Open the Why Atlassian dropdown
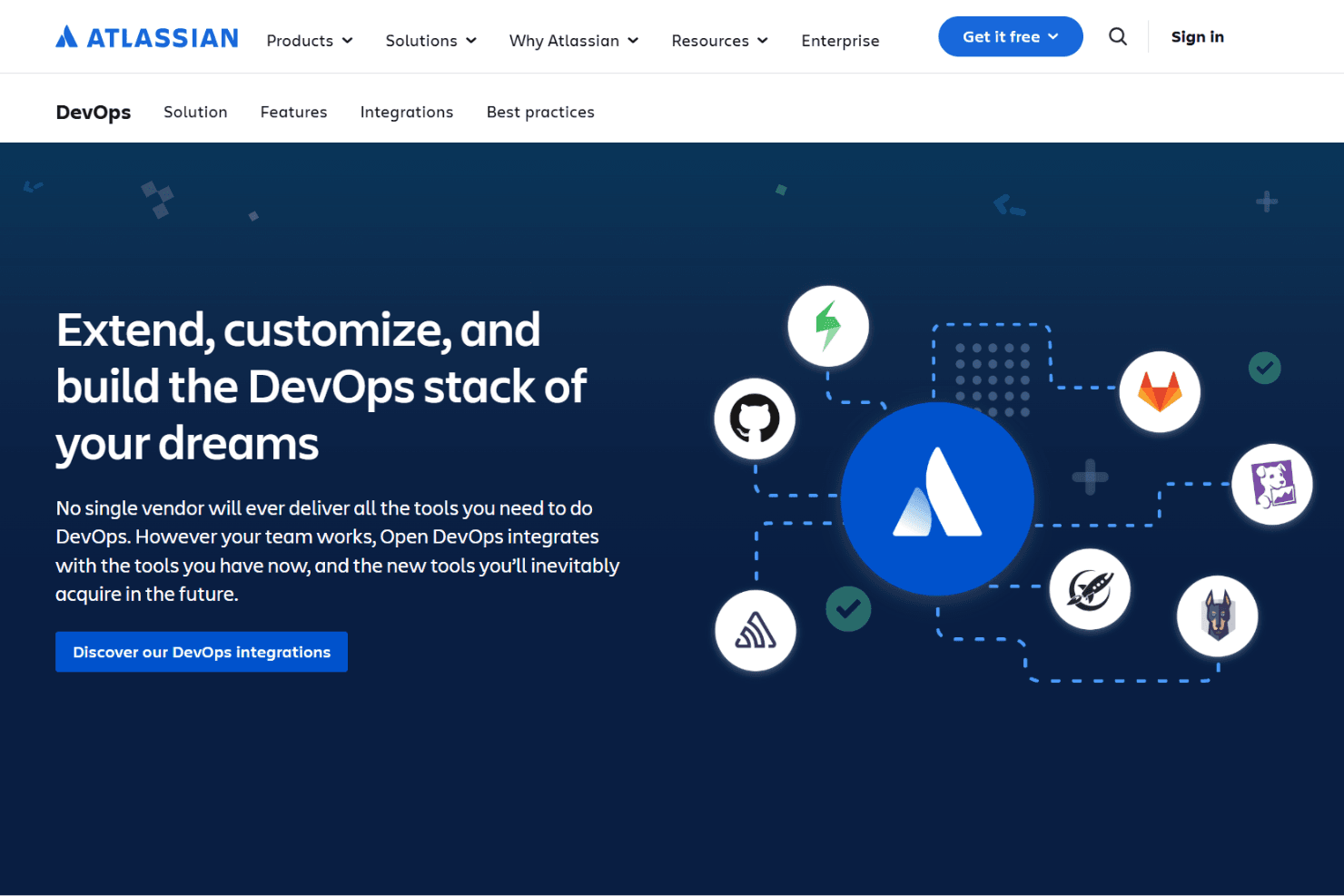The image size is (1344, 896). click(x=574, y=41)
